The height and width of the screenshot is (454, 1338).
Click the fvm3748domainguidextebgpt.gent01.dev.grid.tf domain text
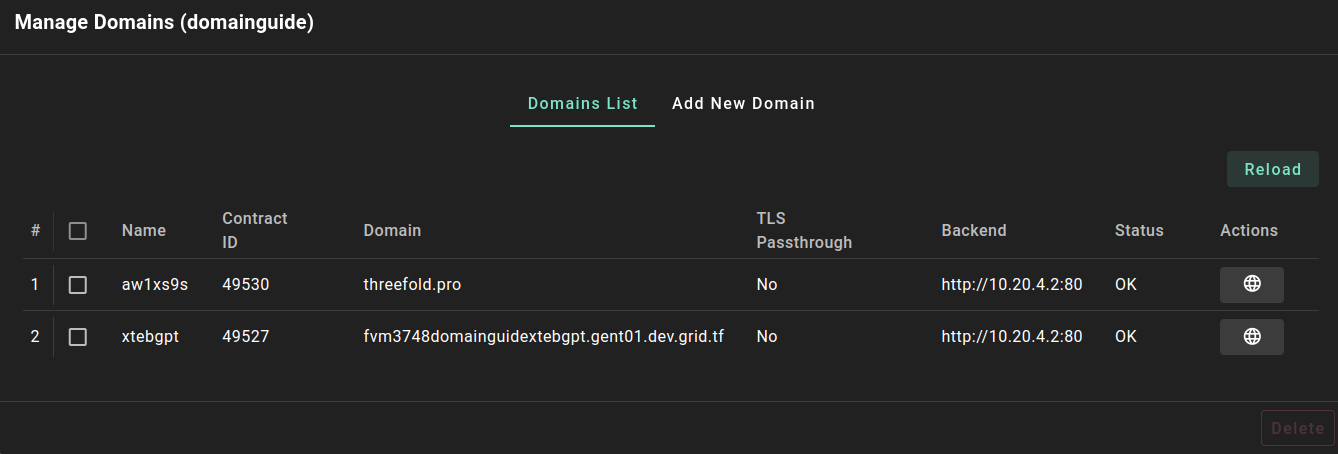pyautogui.click(x=543, y=337)
